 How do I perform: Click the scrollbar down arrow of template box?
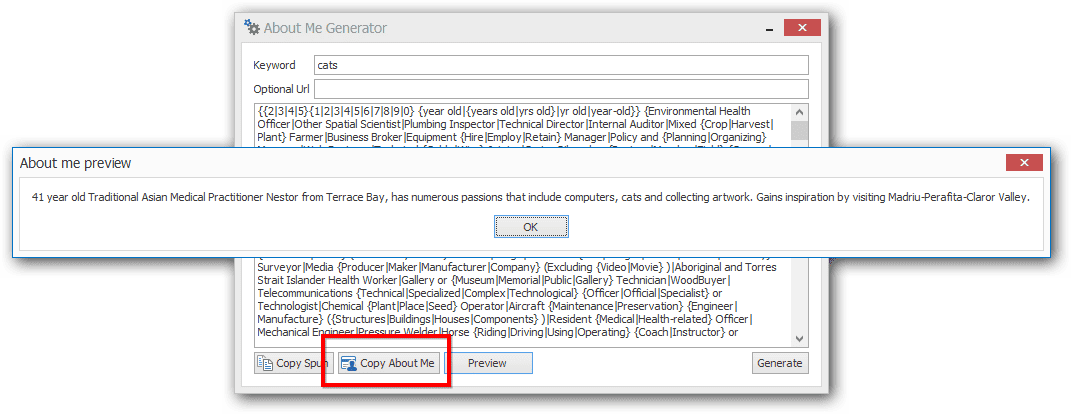pos(800,339)
